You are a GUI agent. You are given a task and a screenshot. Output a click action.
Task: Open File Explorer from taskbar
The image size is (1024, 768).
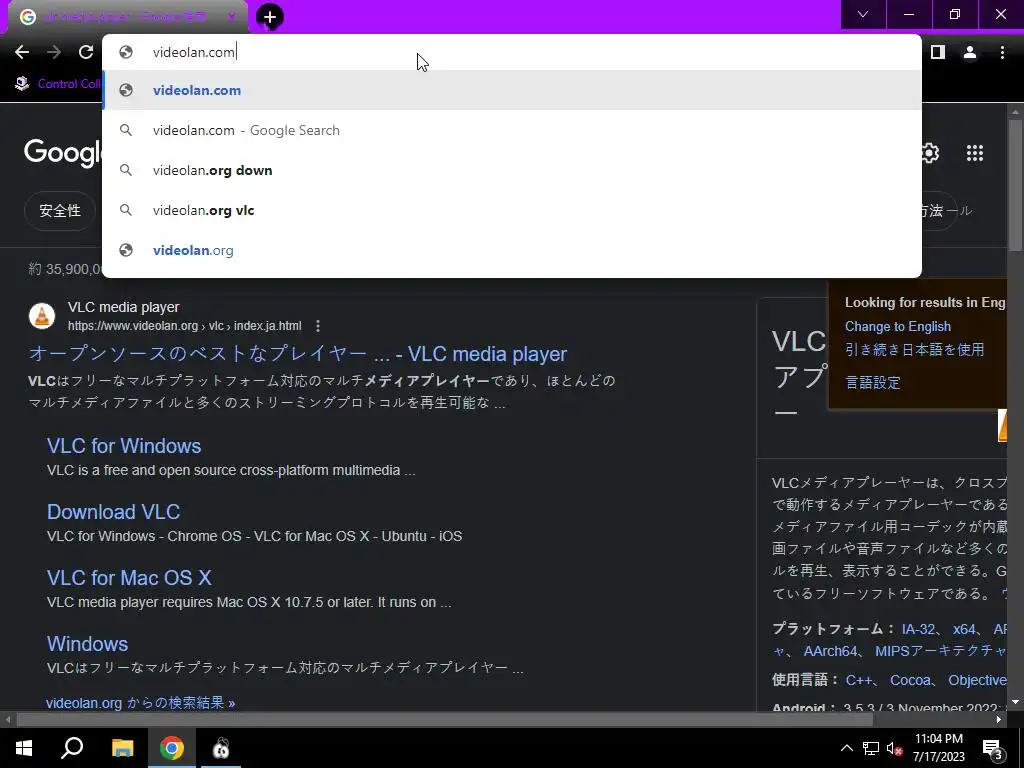[x=122, y=748]
